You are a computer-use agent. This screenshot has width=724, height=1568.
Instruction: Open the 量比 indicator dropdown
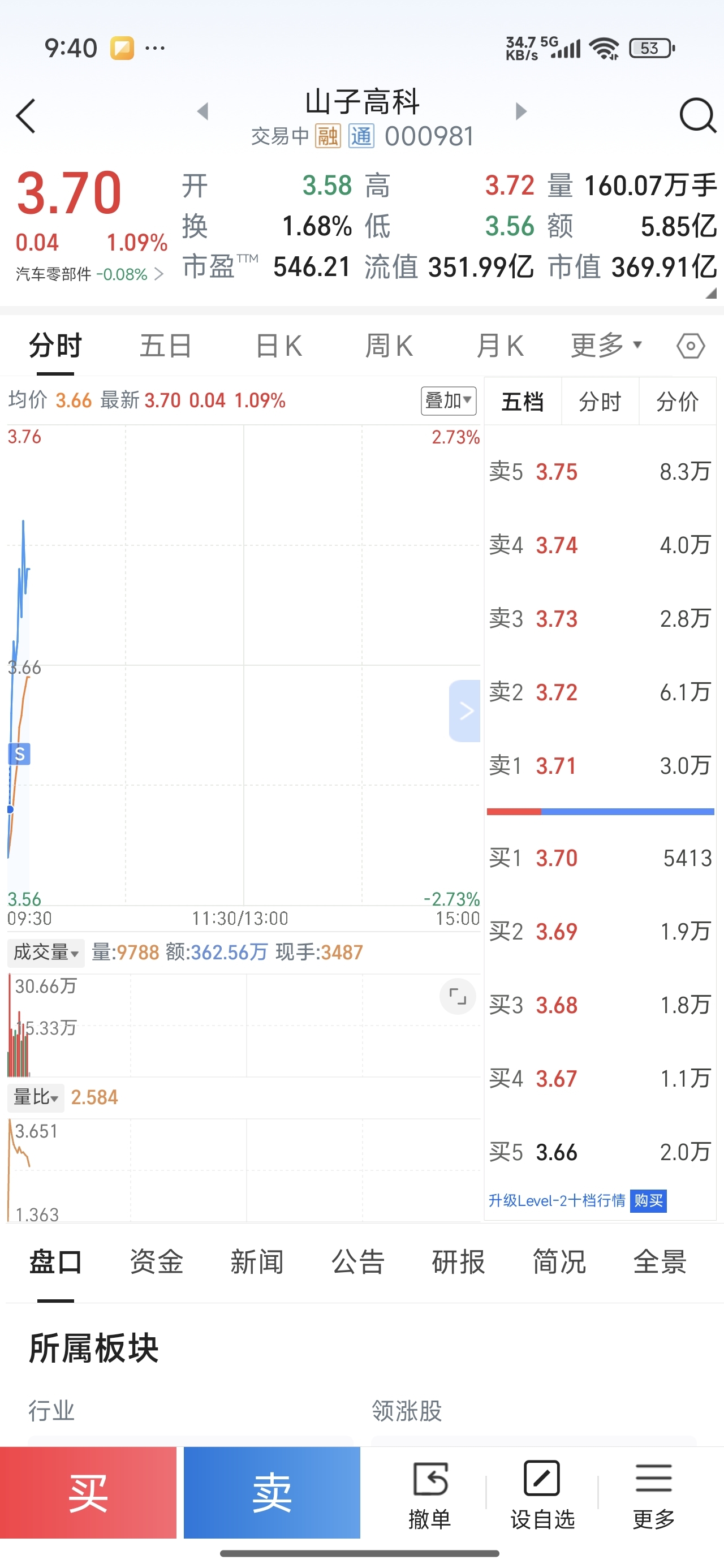click(x=36, y=1097)
